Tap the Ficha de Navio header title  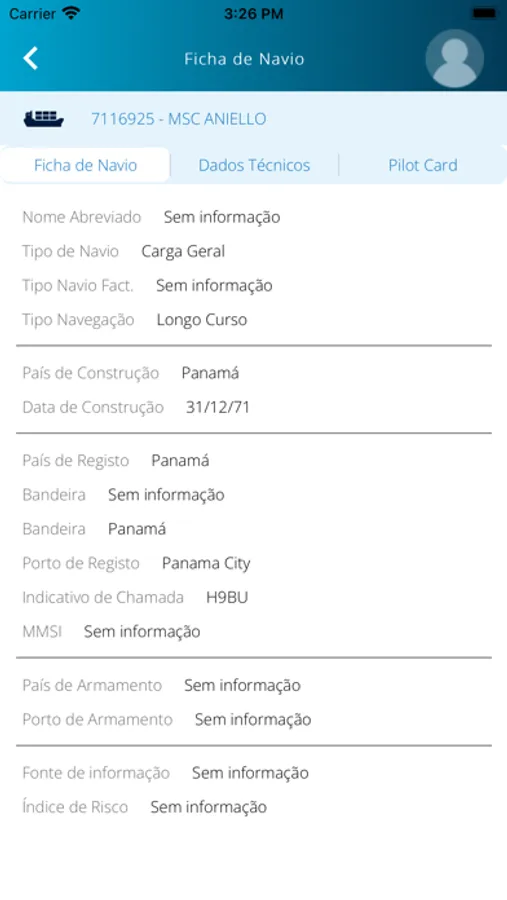244,59
